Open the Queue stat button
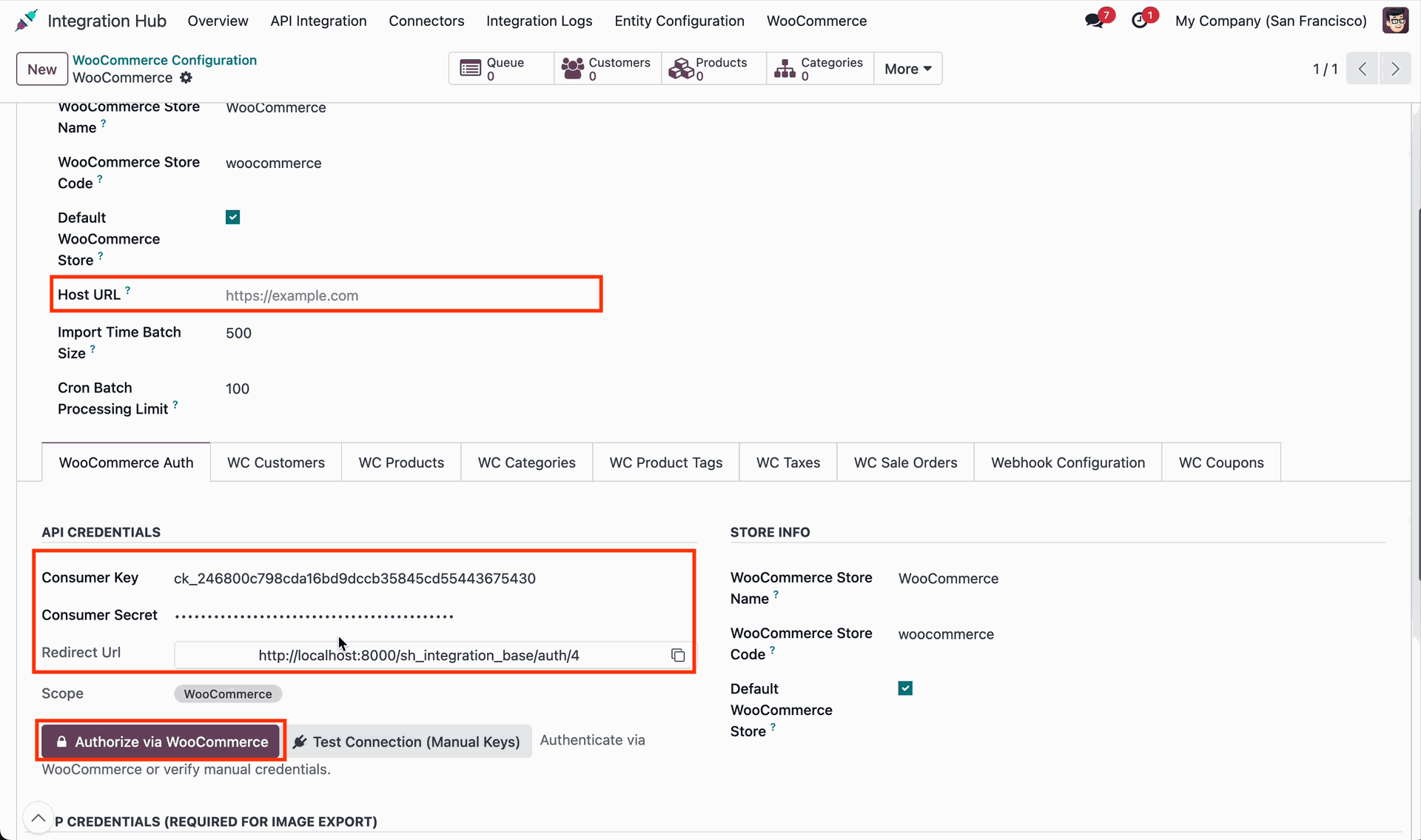Viewport: 1421px width, 840px height. [501, 69]
